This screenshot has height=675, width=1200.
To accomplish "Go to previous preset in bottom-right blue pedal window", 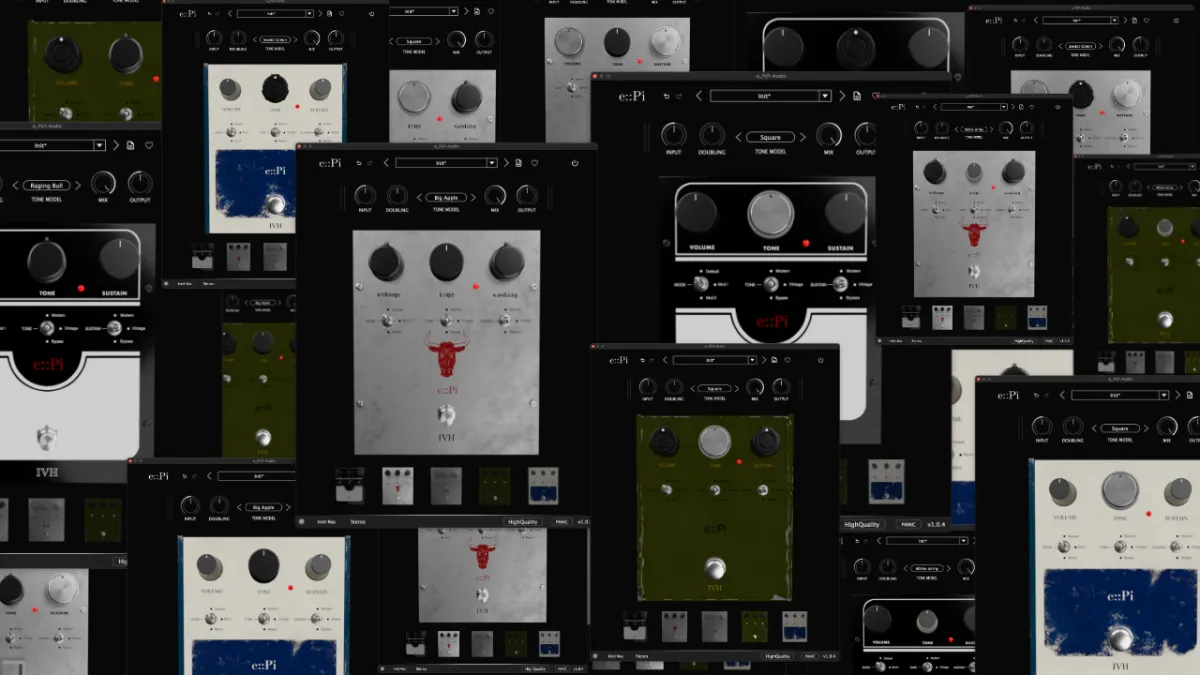I will tap(1062, 395).
